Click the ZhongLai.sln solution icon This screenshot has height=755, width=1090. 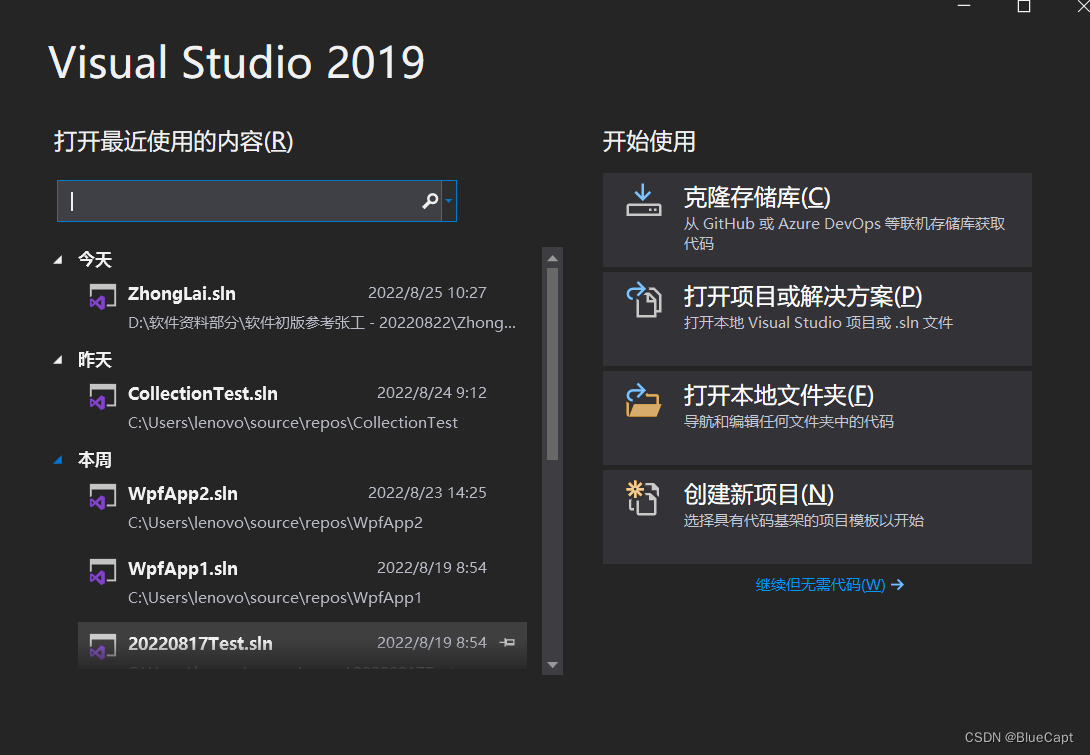[x=102, y=296]
